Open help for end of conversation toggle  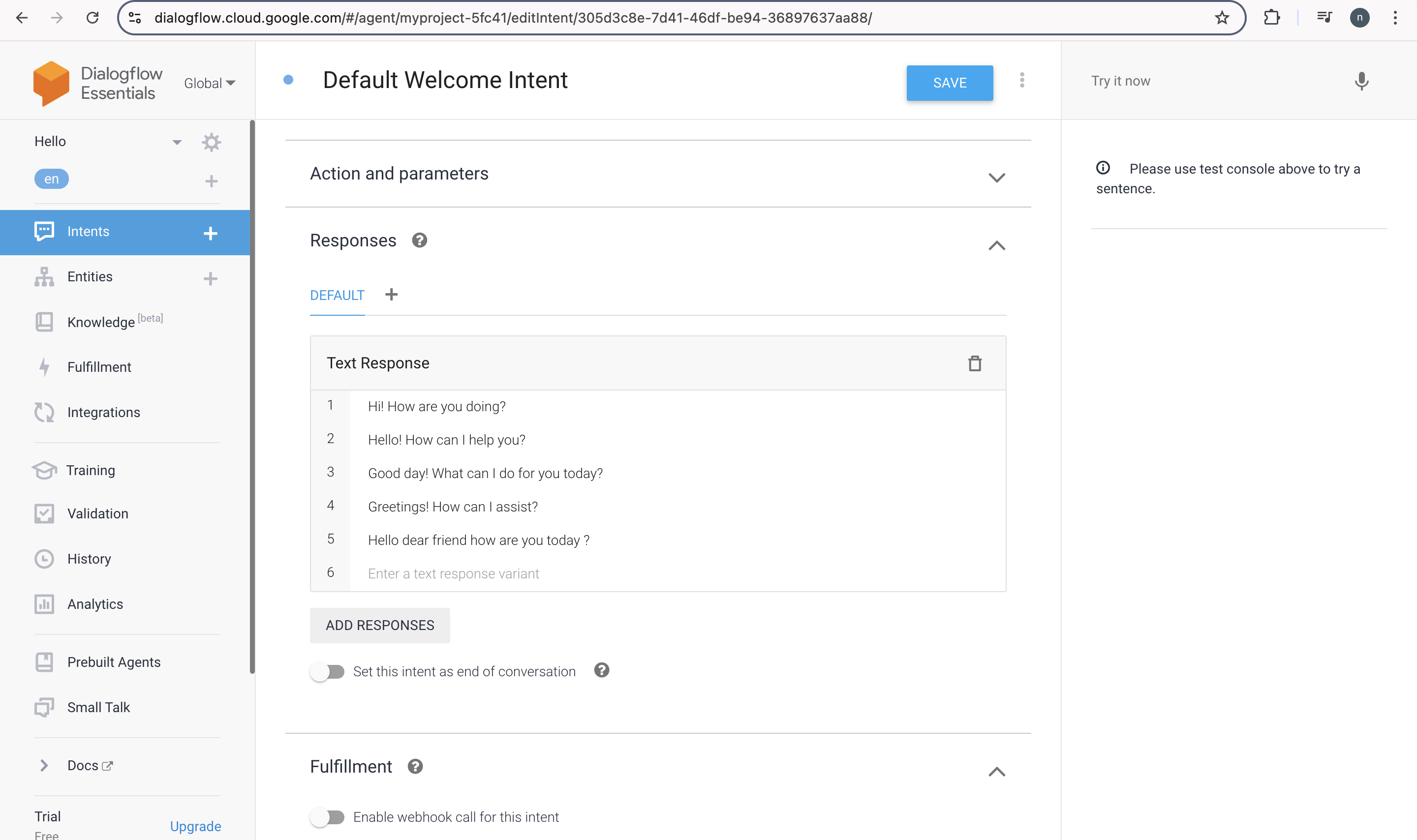coord(602,671)
